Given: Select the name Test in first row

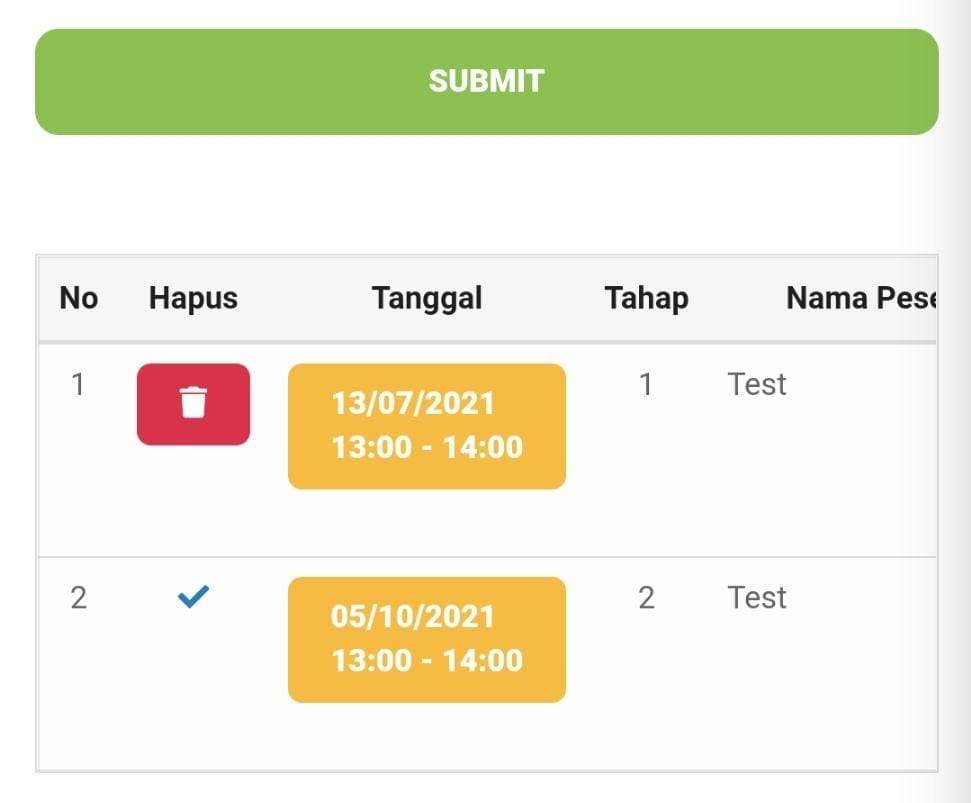Looking at the screenshot, I should click(757, 384).
